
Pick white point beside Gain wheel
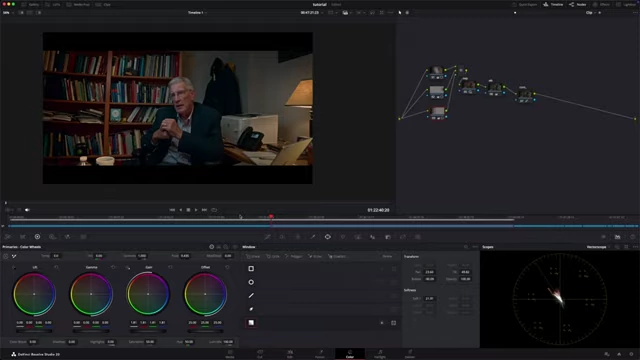(128, 267)
